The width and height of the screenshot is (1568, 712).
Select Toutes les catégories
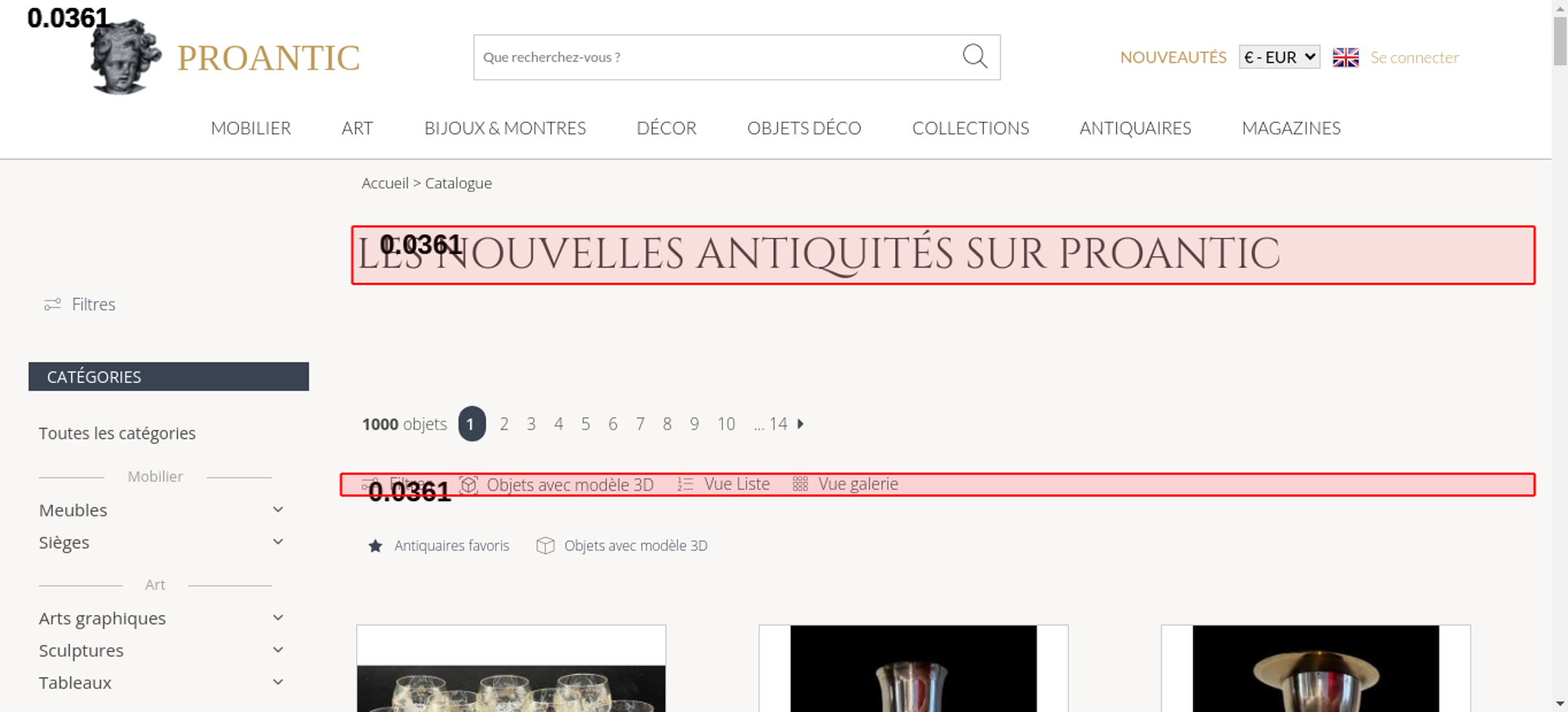pyautogui.click(x=118, y=433)
